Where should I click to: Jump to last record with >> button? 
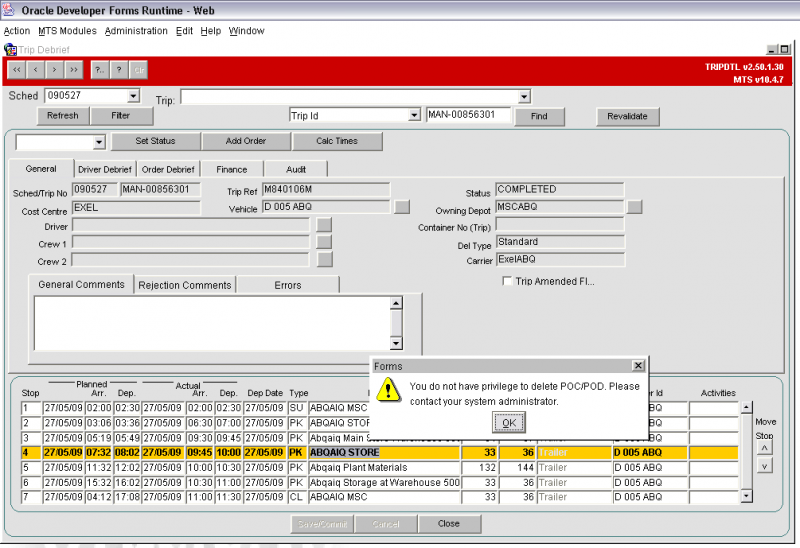tap(74, 69)
